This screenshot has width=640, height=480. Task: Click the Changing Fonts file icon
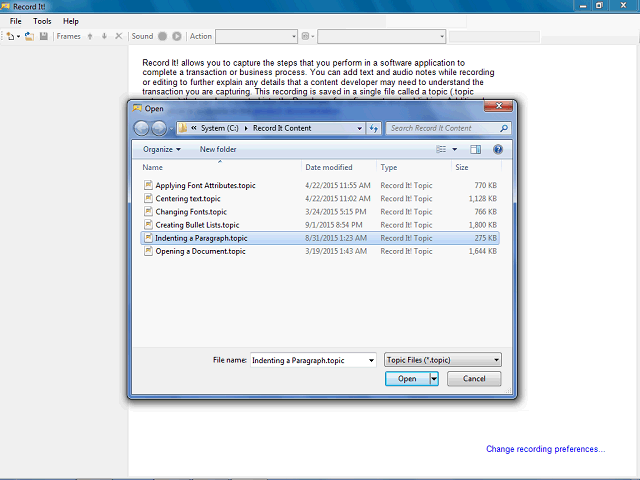(x=148, y=211)
